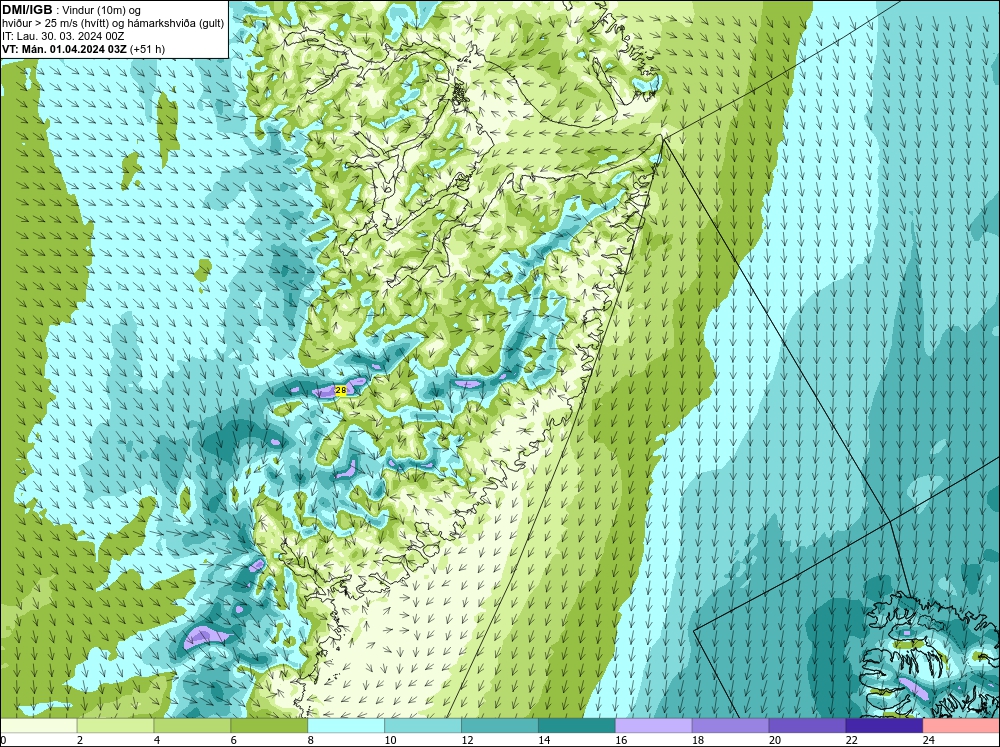Pick the light teal 10–12 legend swatch

click(x=423, y=726)
